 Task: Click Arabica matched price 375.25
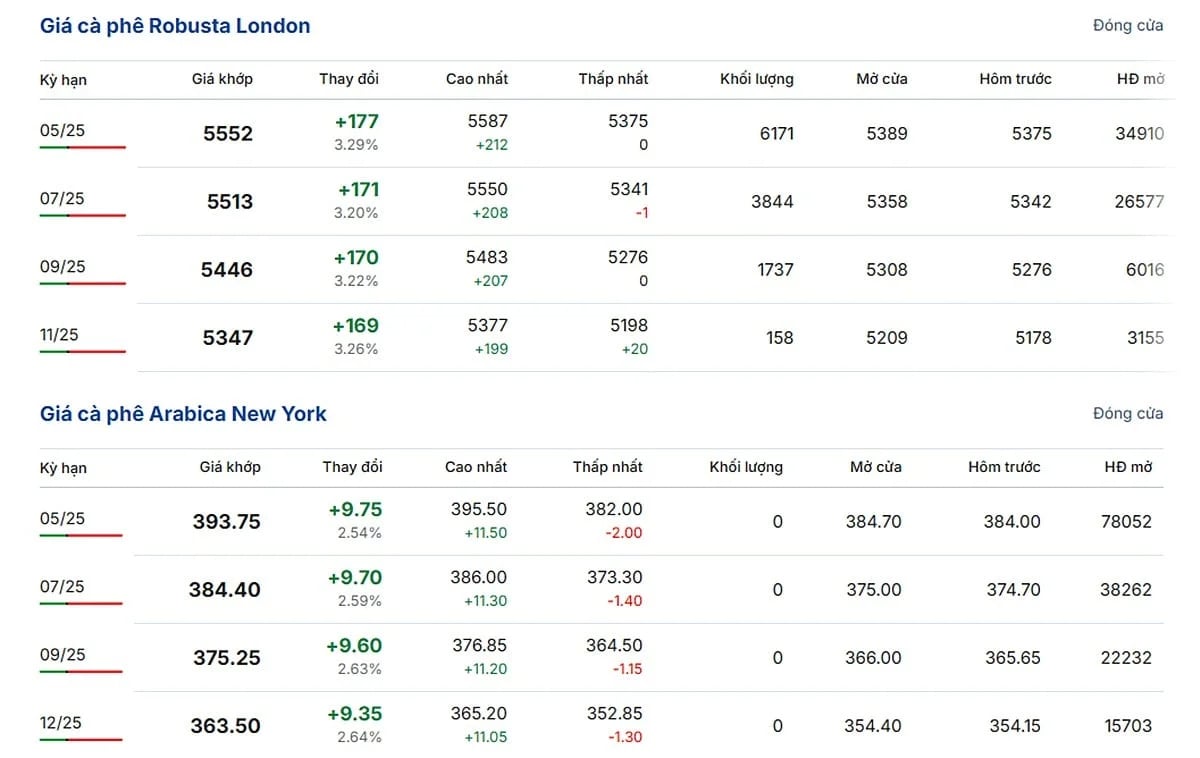point(227,658)
